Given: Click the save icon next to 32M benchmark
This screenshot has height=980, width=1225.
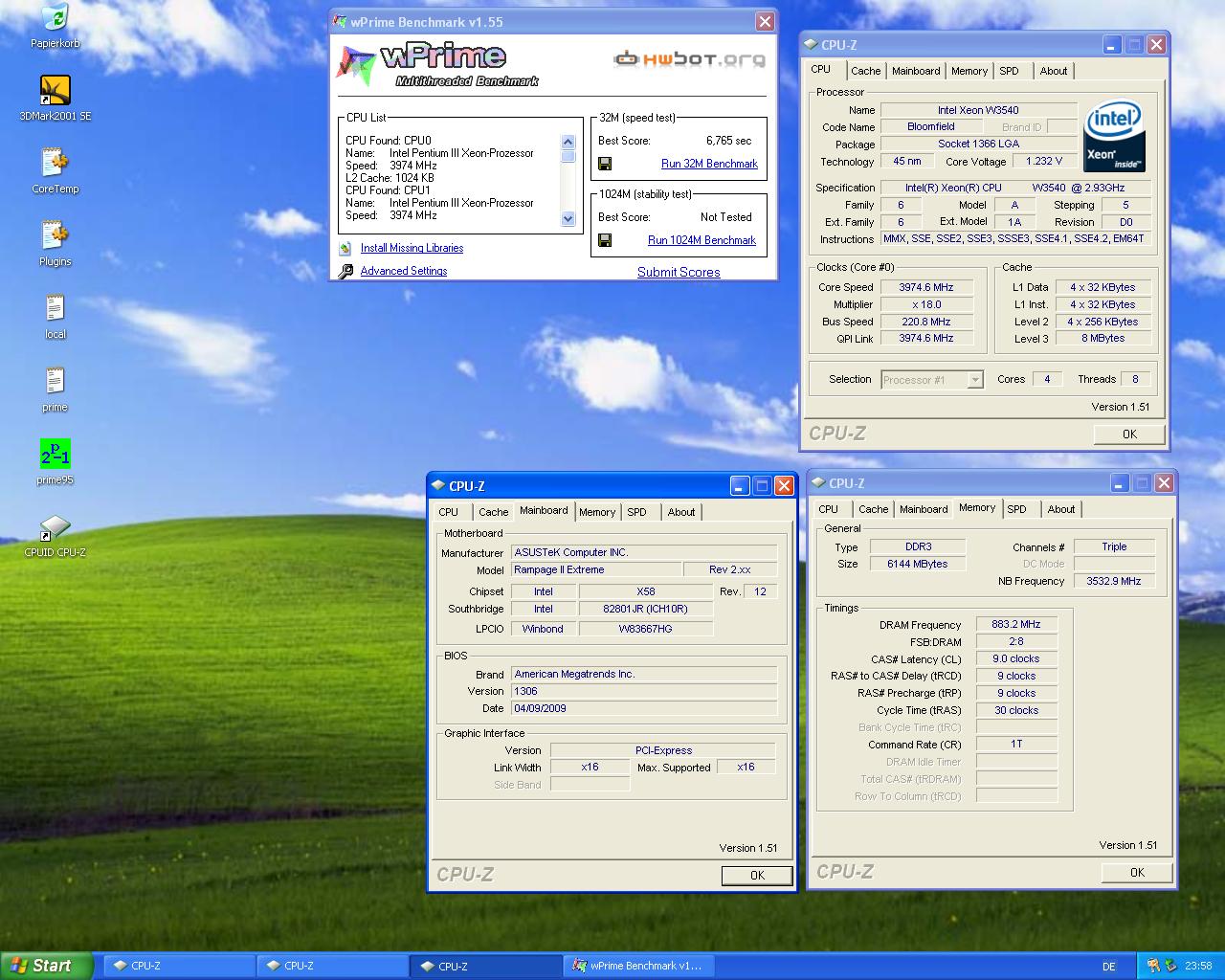Looking at the screenshot, I should coord(605,164).
